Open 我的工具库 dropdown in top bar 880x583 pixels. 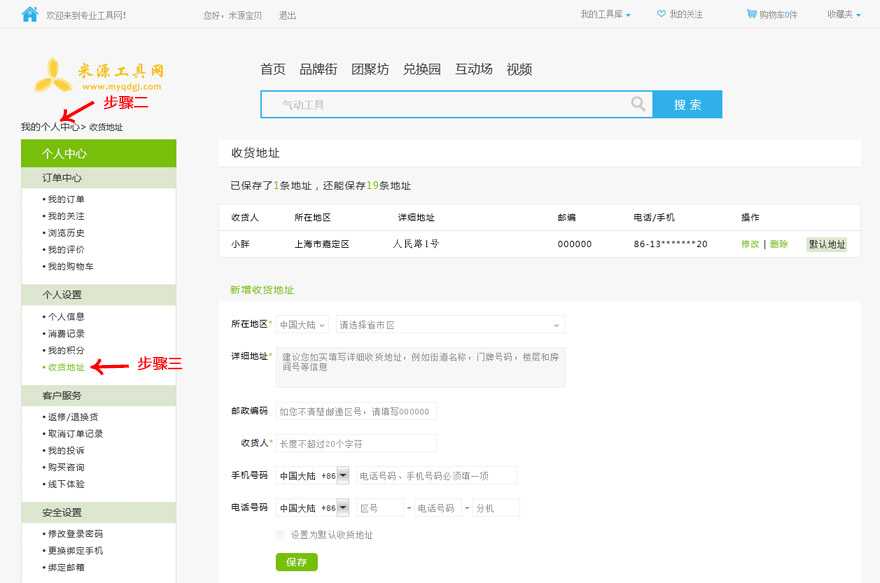coord(606,15)
